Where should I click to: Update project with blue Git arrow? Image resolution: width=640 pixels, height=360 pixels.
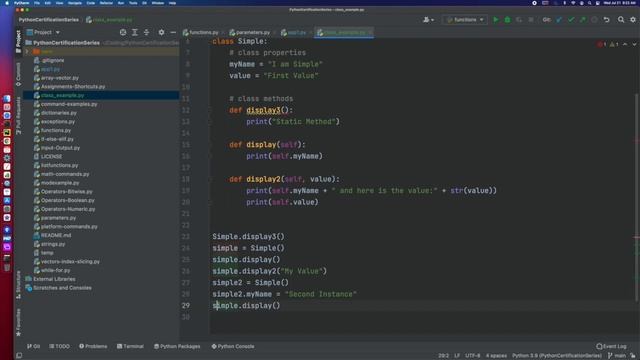559,20
